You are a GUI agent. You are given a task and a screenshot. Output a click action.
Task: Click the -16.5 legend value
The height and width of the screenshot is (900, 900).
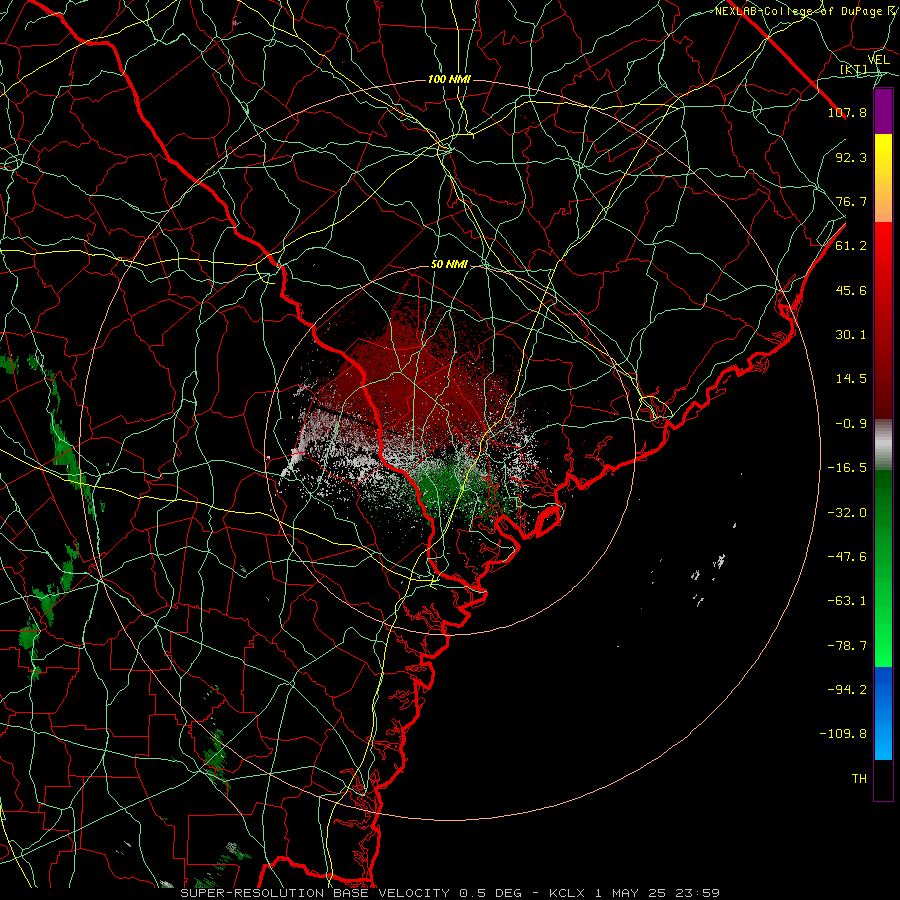pyautogui.click(x=847, y=468)
